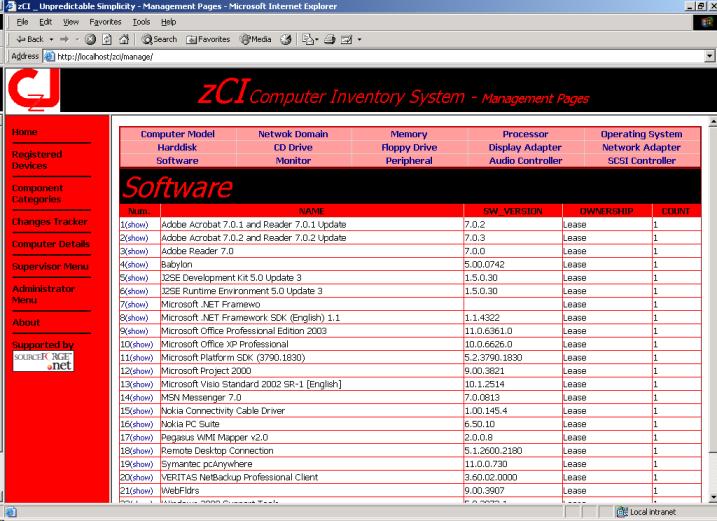Click the Mail icon in toolbar
Viewport: 717px width, 521px height.
308,39
